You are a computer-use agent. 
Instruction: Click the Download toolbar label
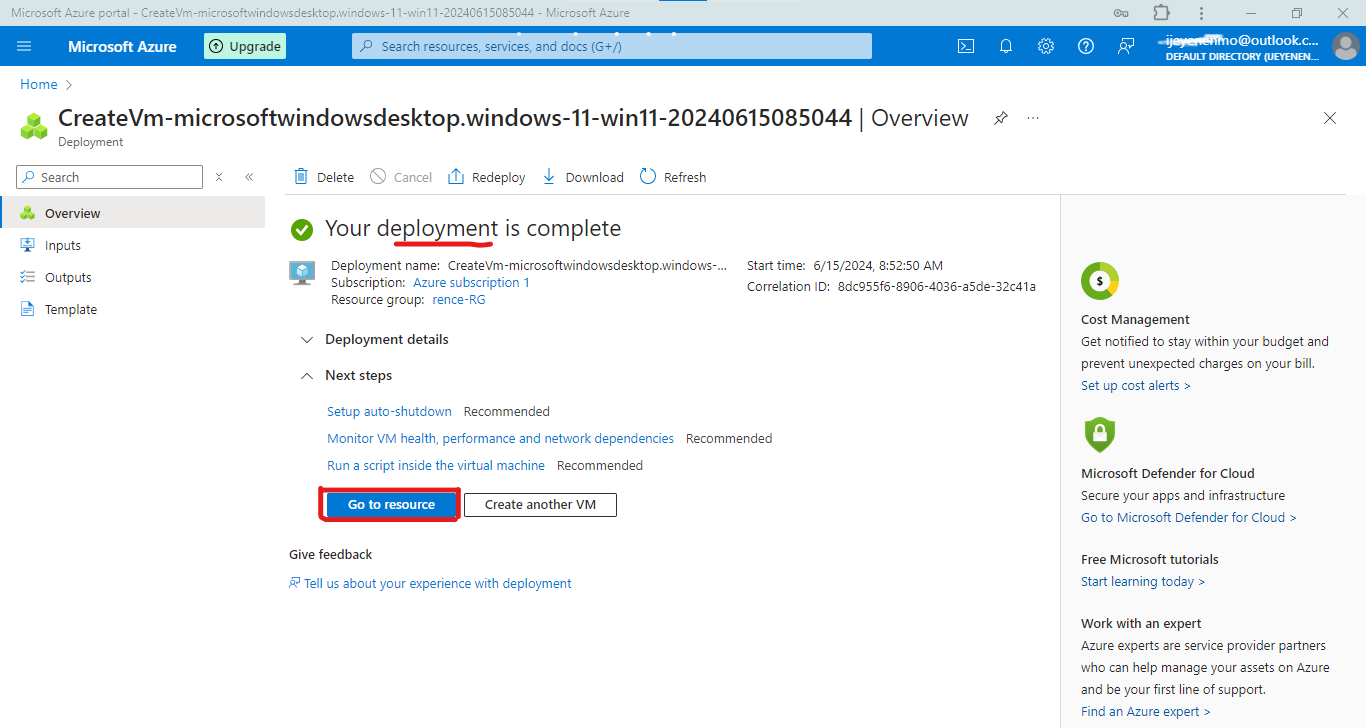pyautogui.click(x=594, y=177)
